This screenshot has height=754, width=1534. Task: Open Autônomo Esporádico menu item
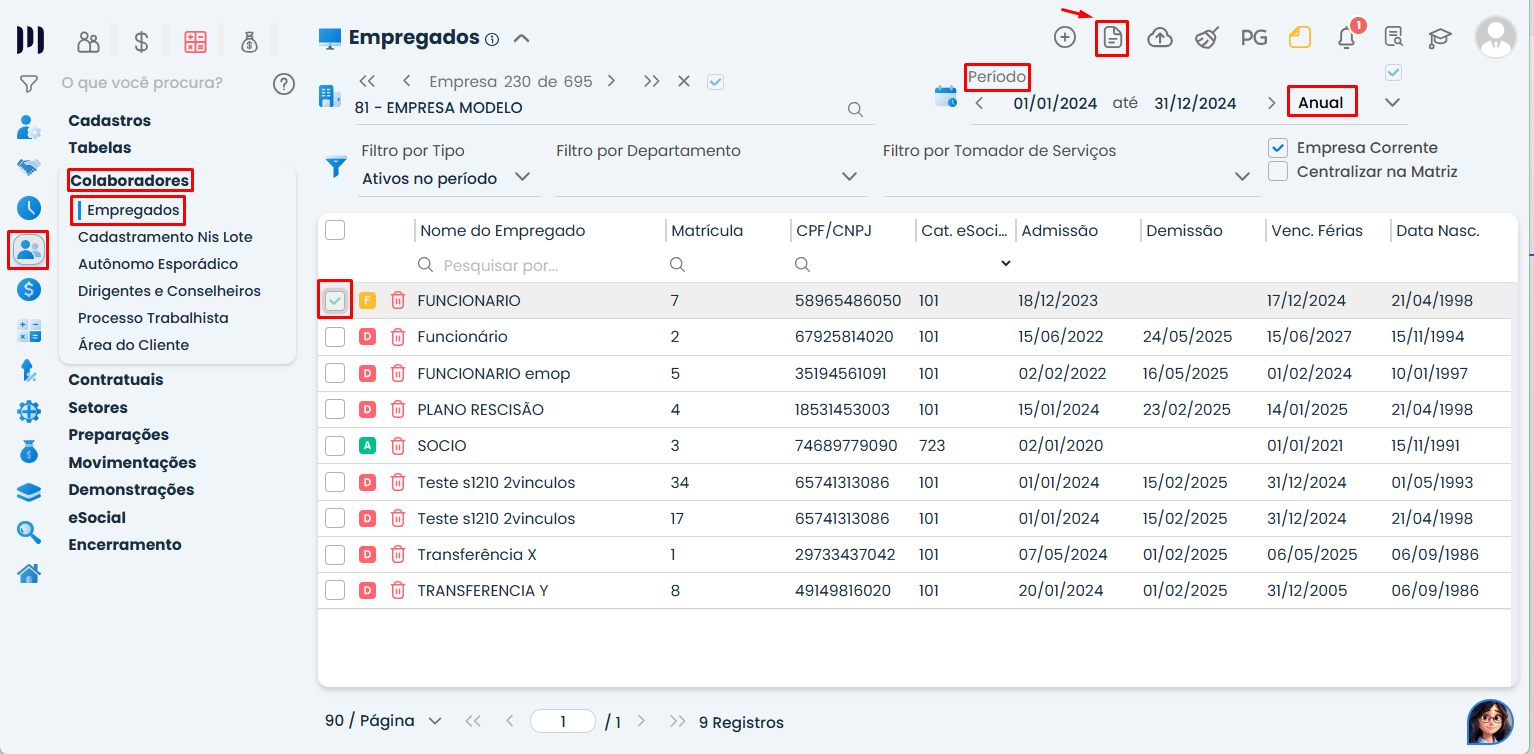(x=158, y=264)
